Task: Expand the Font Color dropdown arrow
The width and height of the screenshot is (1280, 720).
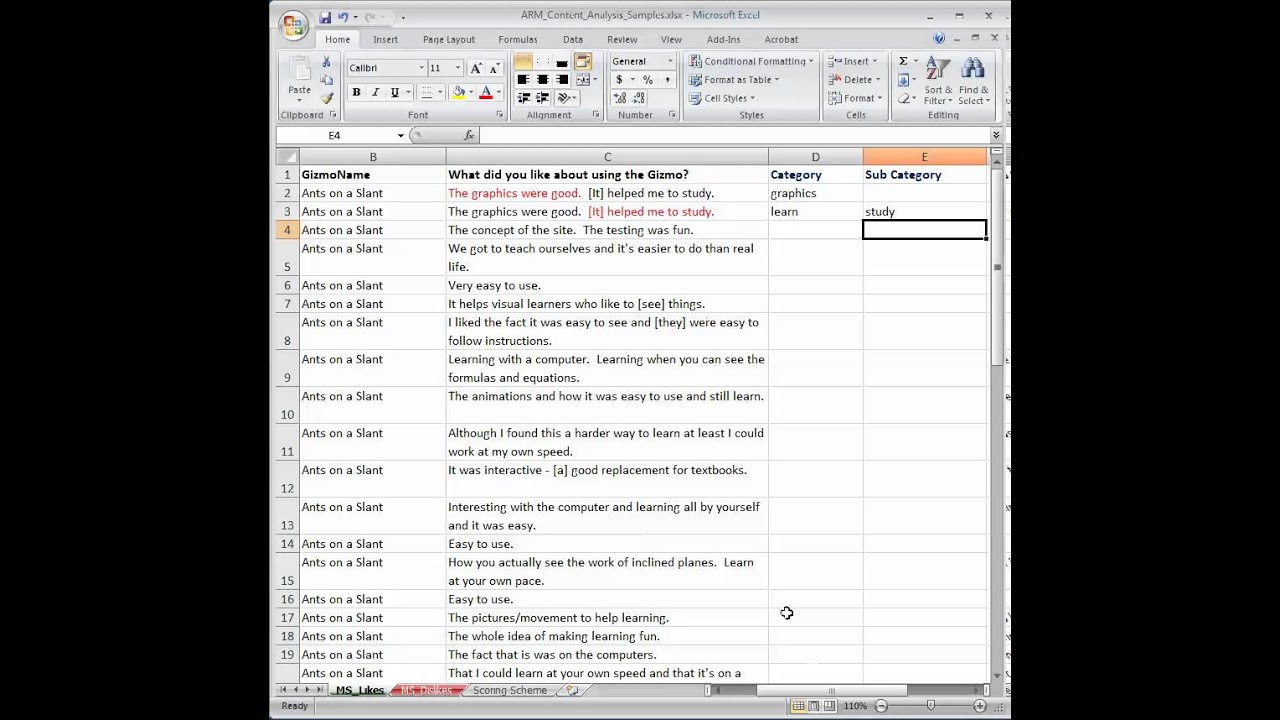Action: pos(498,92)
